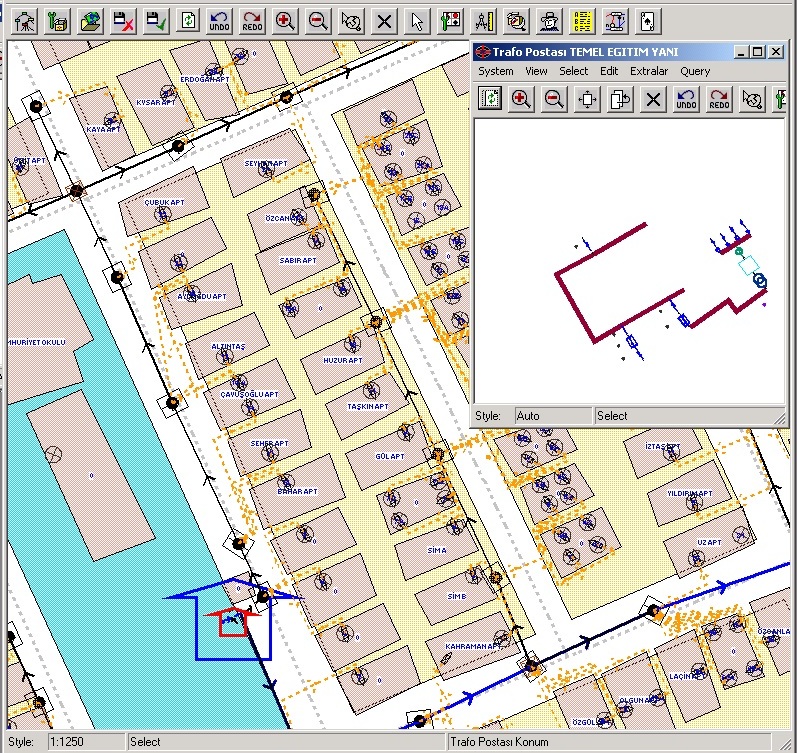
Task: Click the save icon with green checkmark
Action: (156, 21)
